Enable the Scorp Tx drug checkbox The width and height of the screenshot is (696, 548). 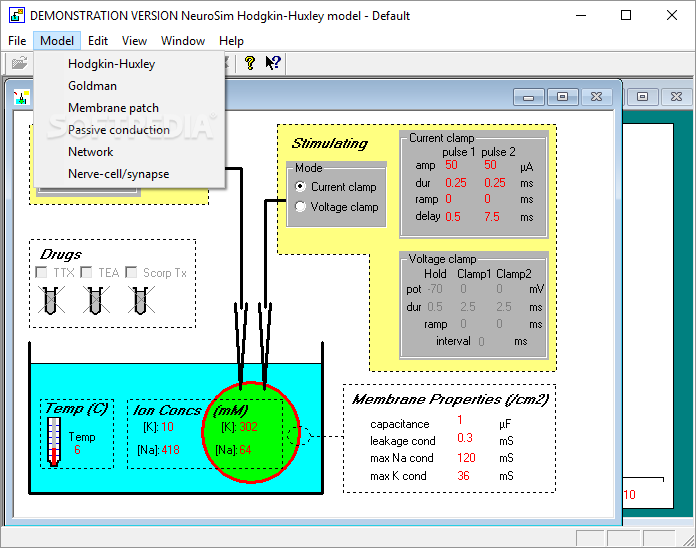click(x=131, y=272)
